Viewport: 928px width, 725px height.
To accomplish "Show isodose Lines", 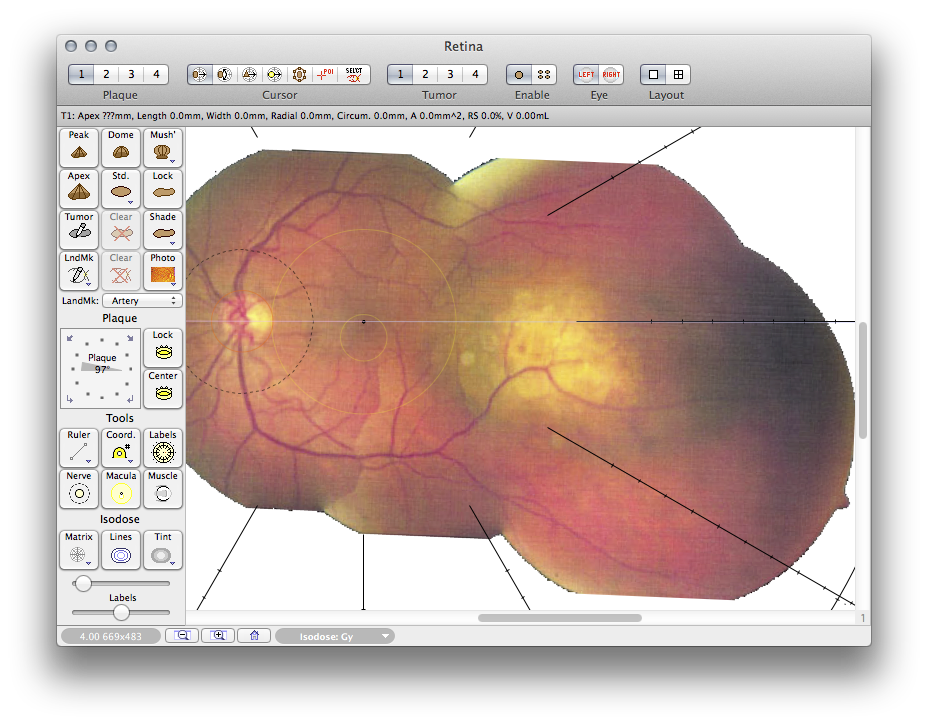I will [121, 550].
